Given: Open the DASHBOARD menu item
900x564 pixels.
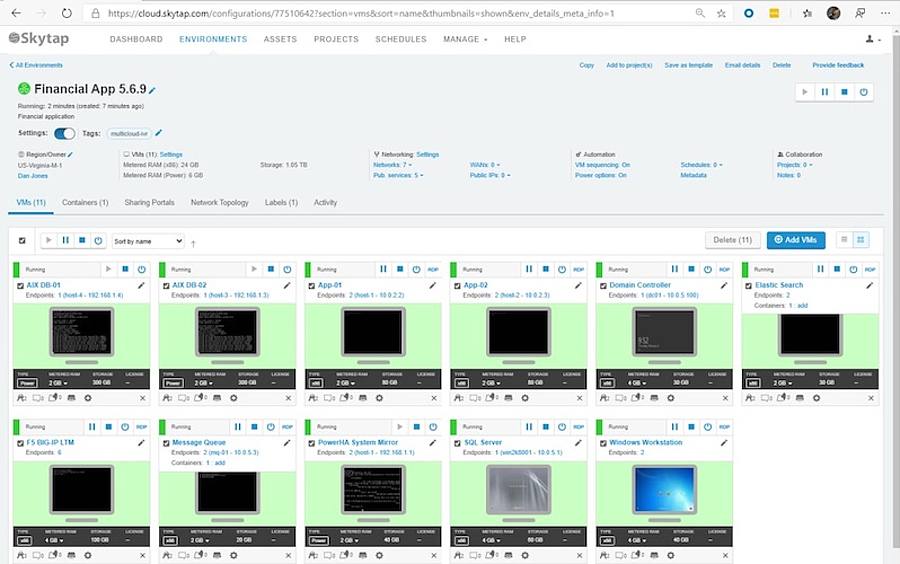Looking at the screenshot, I should click(136, 39).
